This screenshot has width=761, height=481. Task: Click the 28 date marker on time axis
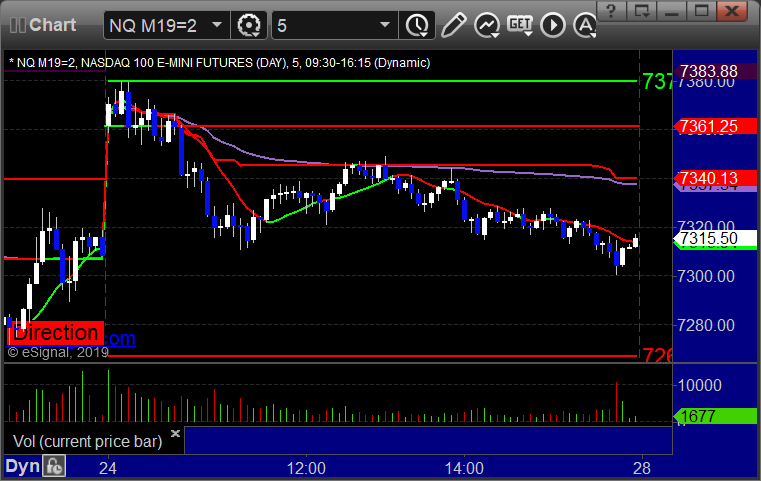(642, 468)
